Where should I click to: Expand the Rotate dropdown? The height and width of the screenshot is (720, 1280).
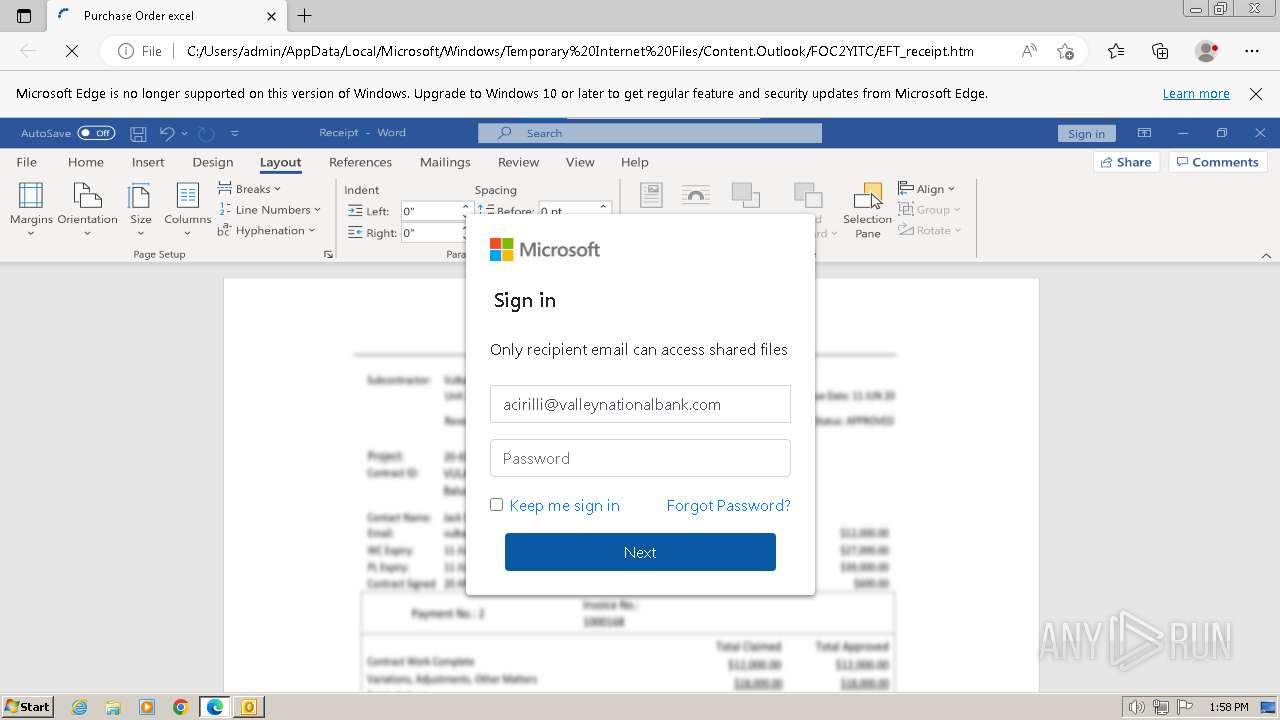(930, 231)
